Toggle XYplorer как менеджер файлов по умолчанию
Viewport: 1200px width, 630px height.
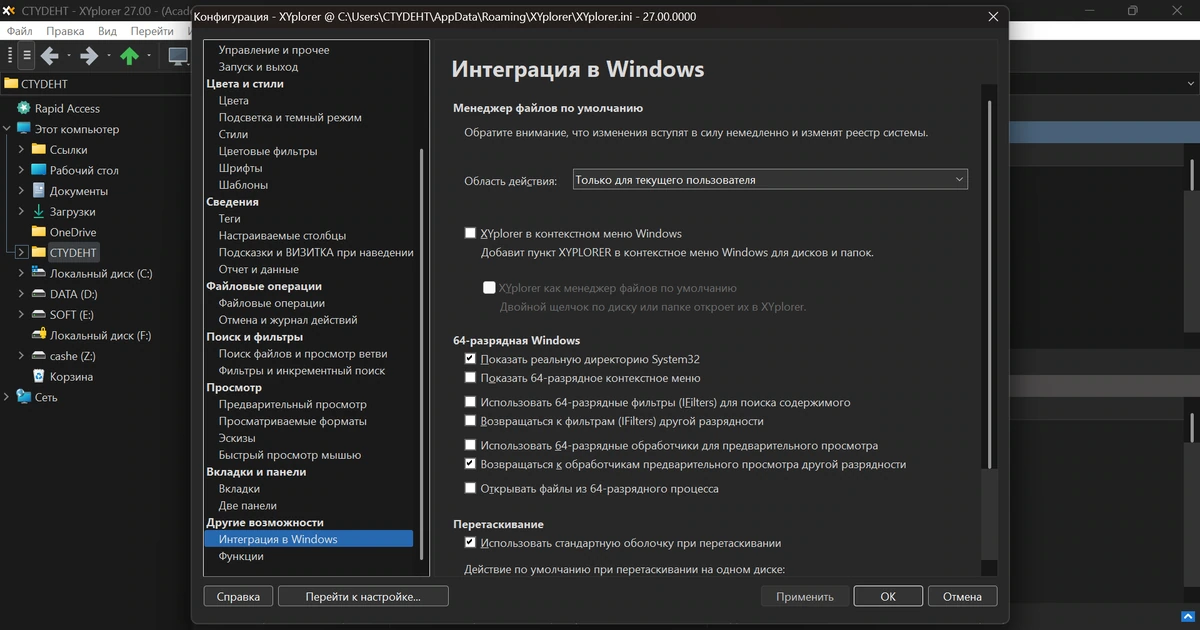(x=489, y=287)
